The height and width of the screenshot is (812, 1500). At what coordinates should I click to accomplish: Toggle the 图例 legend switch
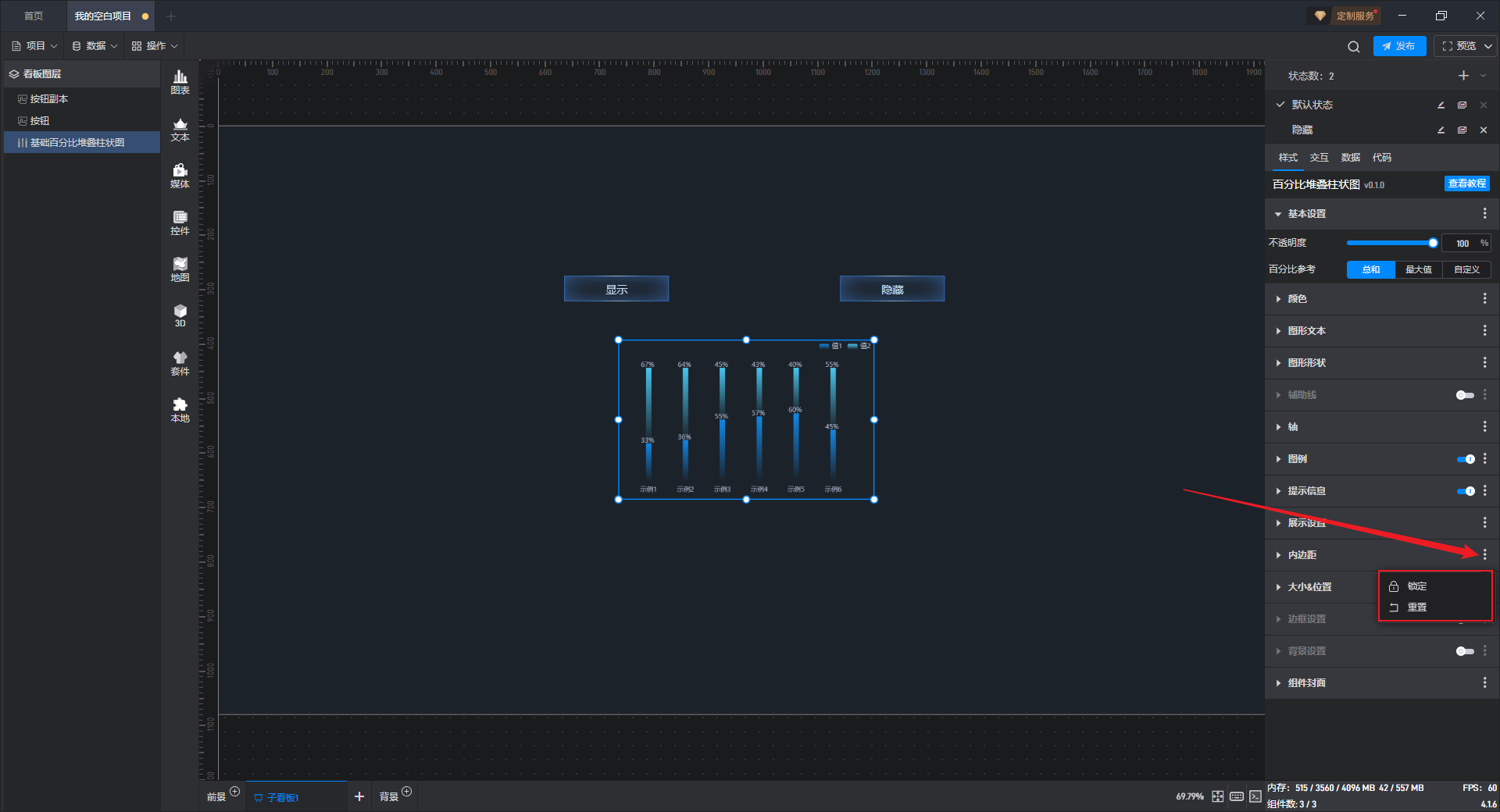1465,459
